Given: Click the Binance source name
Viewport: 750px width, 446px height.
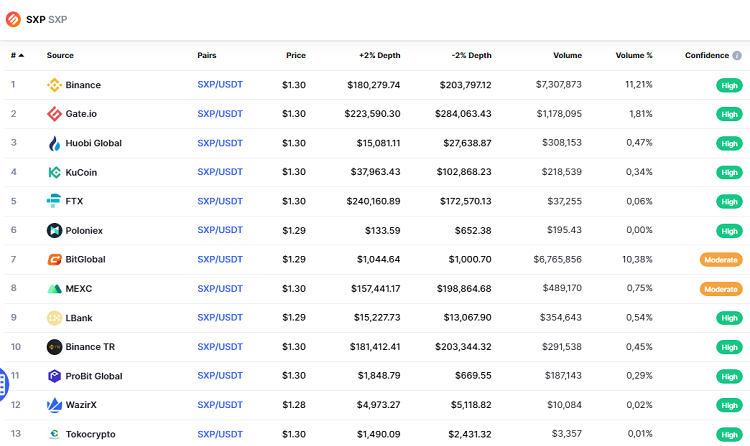Looking at the screenshot, I should click(83, 85).
